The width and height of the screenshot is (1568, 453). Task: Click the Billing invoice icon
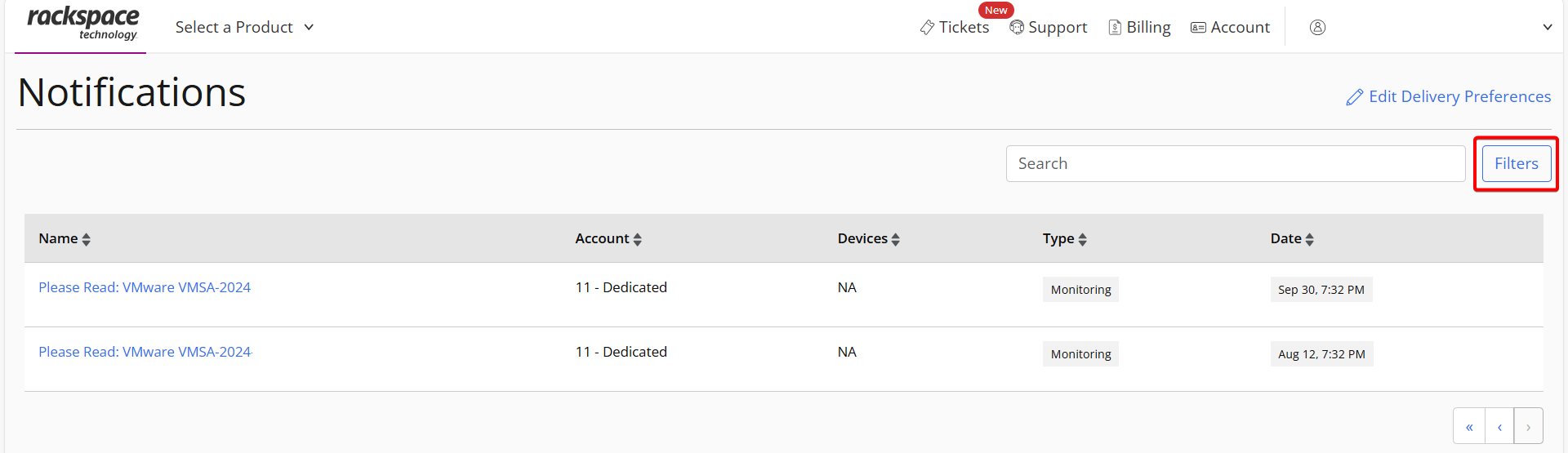pos(1115,28)
